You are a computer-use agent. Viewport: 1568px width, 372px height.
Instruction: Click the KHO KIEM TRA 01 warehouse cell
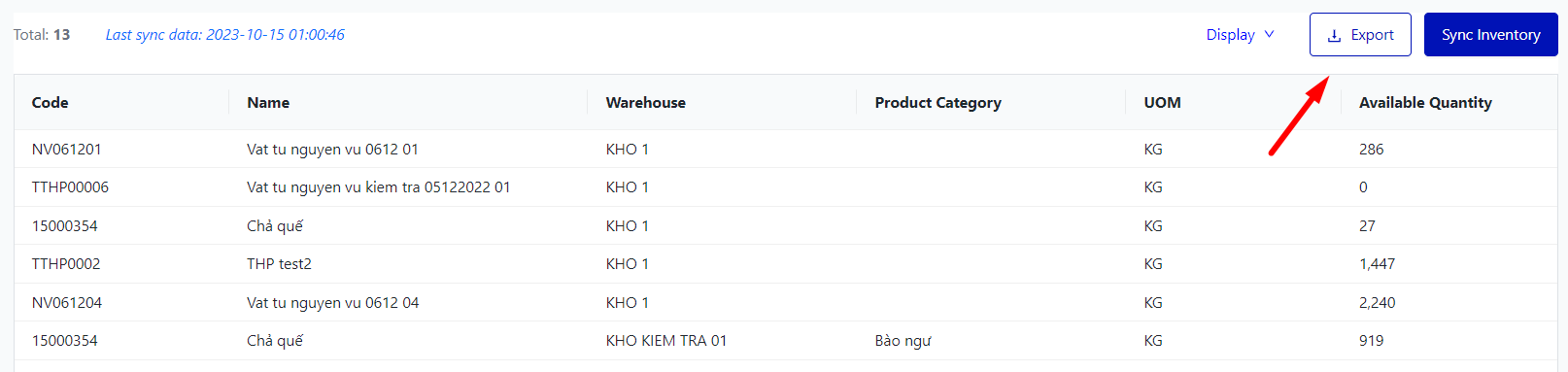(x=665, y=341)
